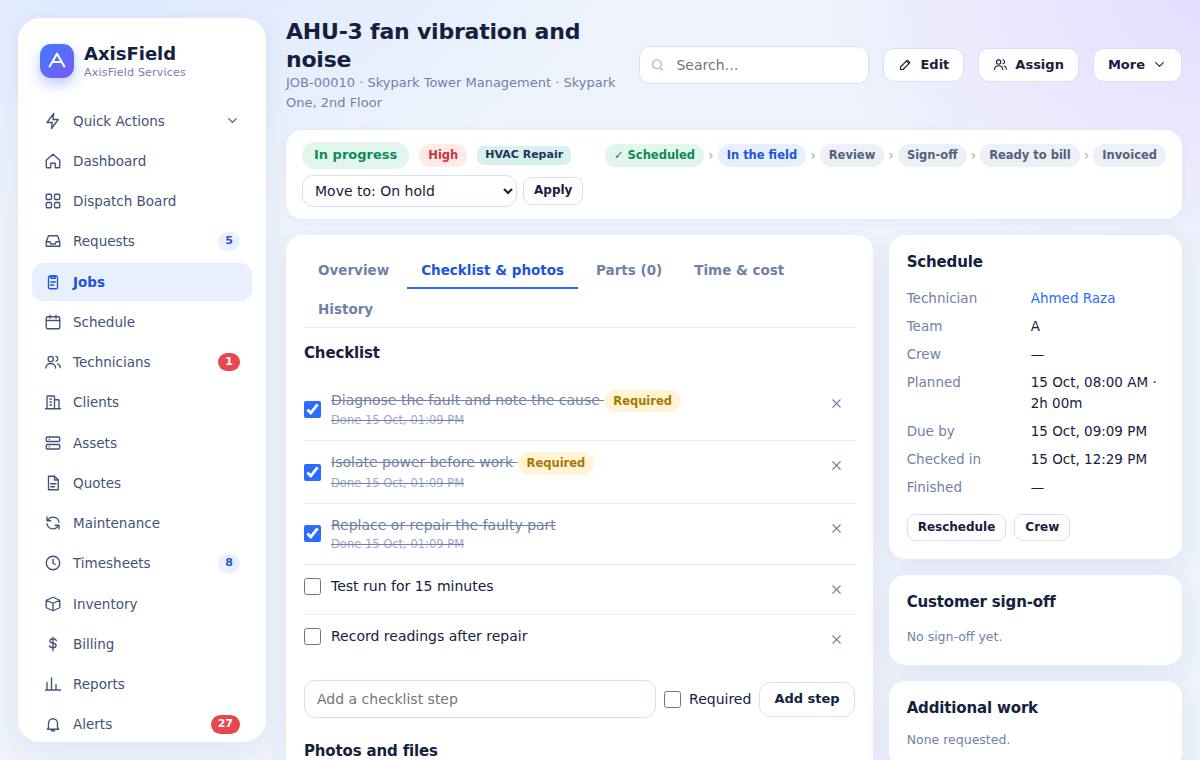Screen dimensions: 1200x760
Task: Expand the More menu button
Action: [x=1137, y=65]
